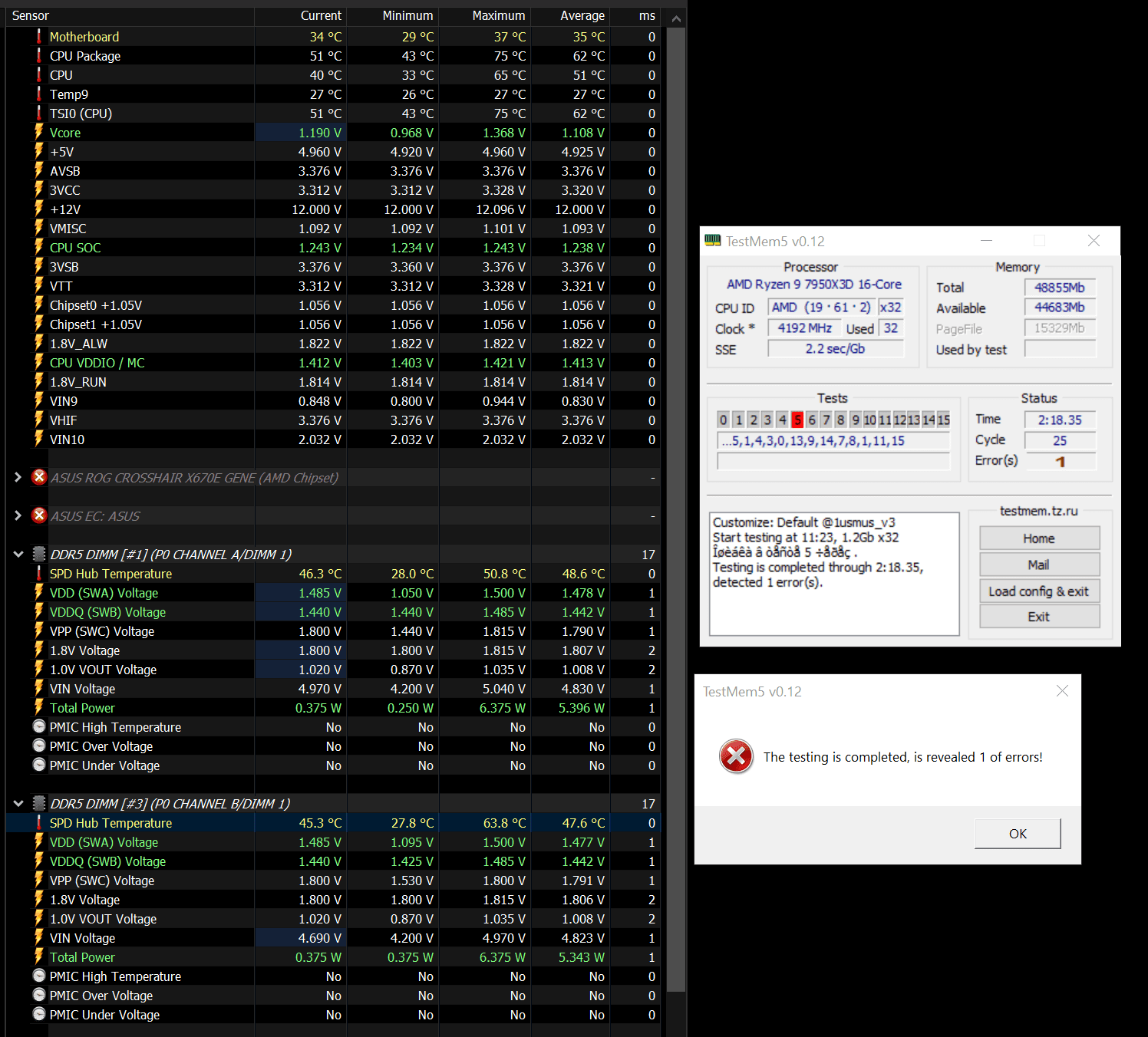The height and width of the screenshot is (1037, 1148).
Task: Click Load config & exit button
Action: 1039,591
